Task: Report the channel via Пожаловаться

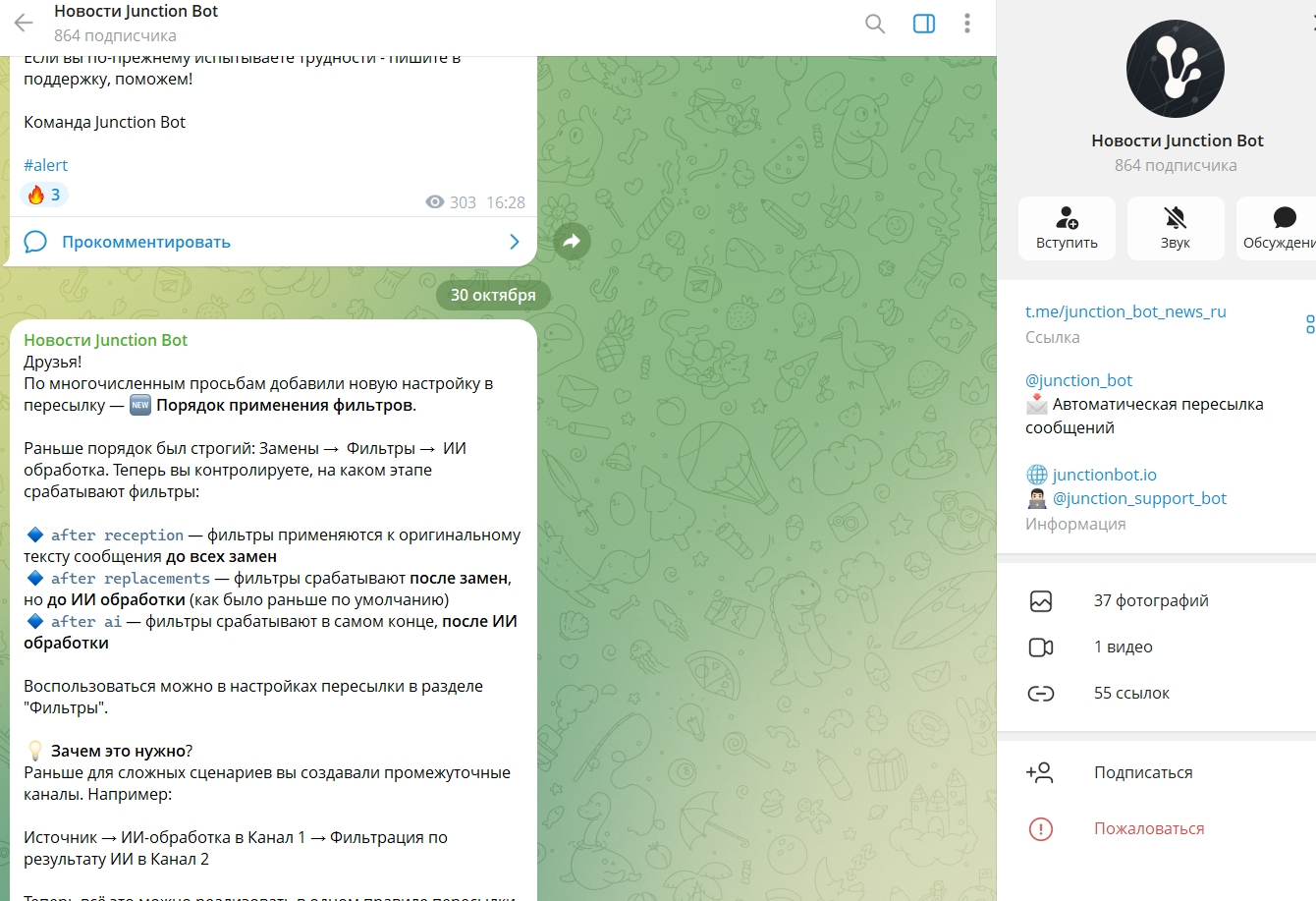Action: (1149, 828)
